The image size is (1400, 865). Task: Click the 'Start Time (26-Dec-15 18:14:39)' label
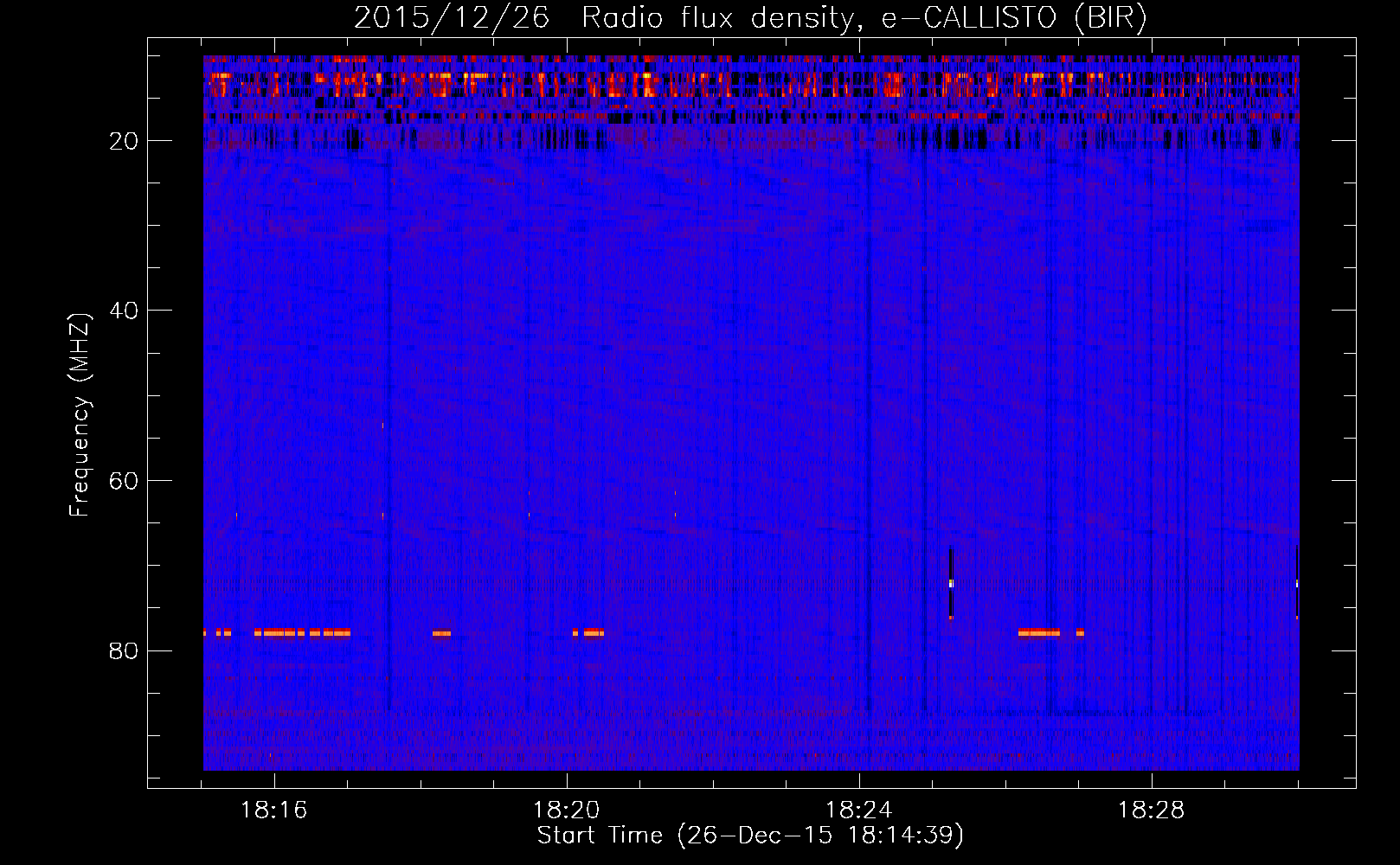click(x=750, y=836)
